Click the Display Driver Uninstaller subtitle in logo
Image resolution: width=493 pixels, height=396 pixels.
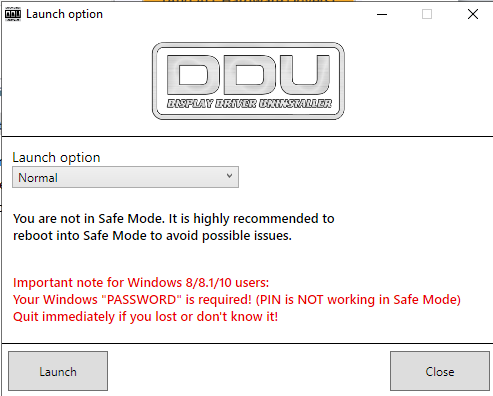click(x=249, y=104)
